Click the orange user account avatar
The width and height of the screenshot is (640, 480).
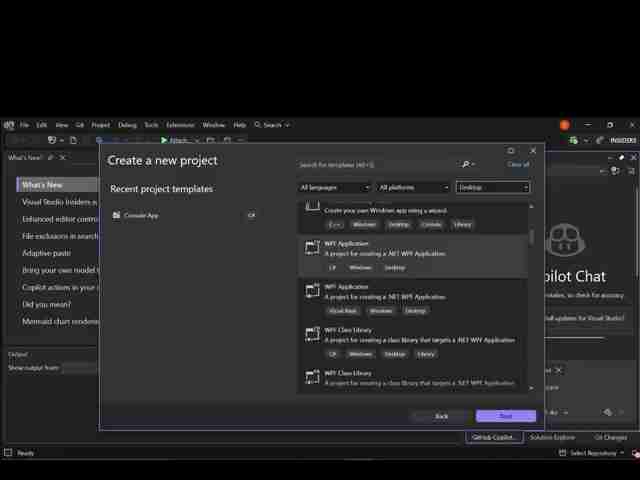564,125
